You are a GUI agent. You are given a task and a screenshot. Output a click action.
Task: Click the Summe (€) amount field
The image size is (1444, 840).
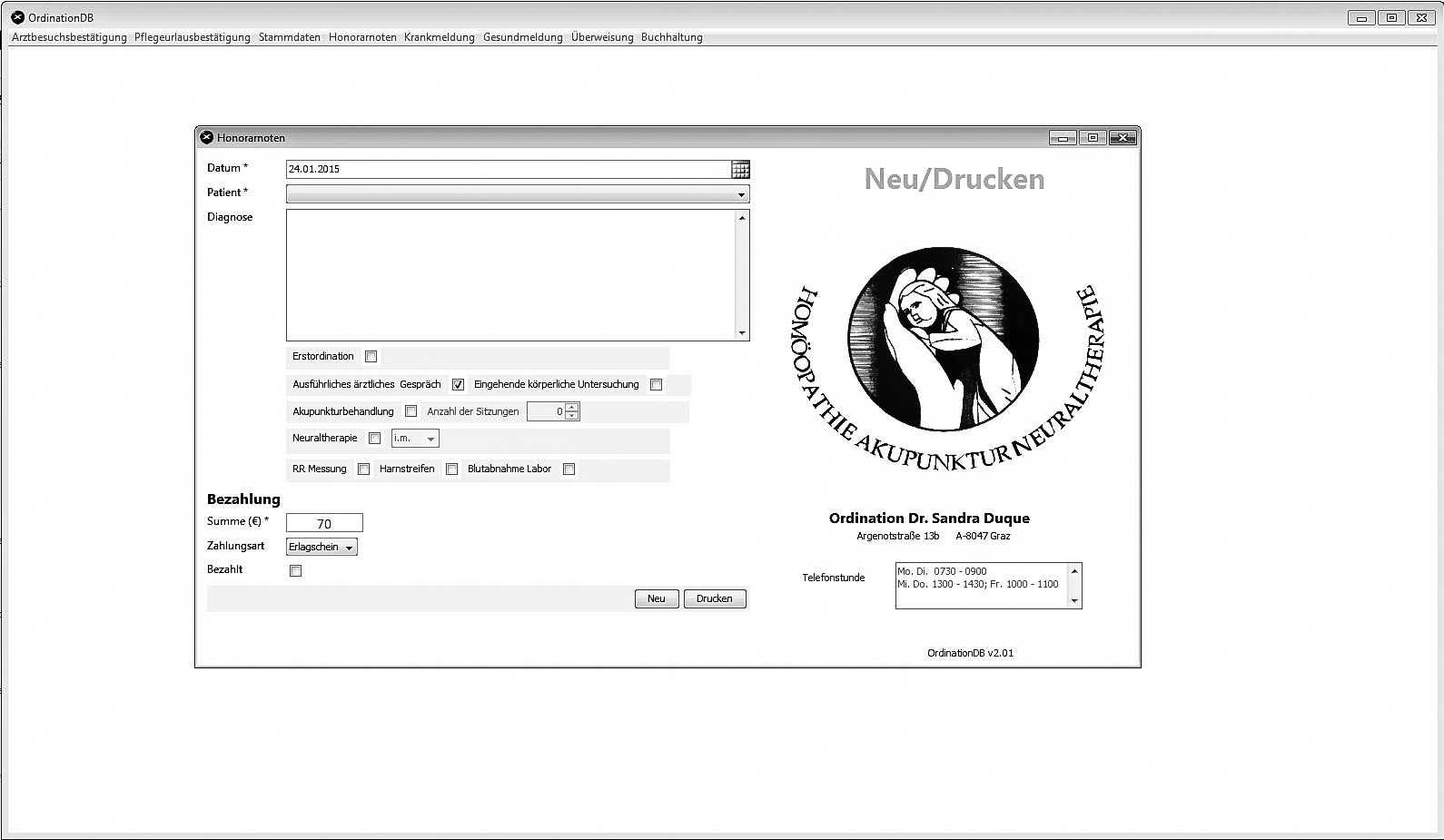coord(324,523)
